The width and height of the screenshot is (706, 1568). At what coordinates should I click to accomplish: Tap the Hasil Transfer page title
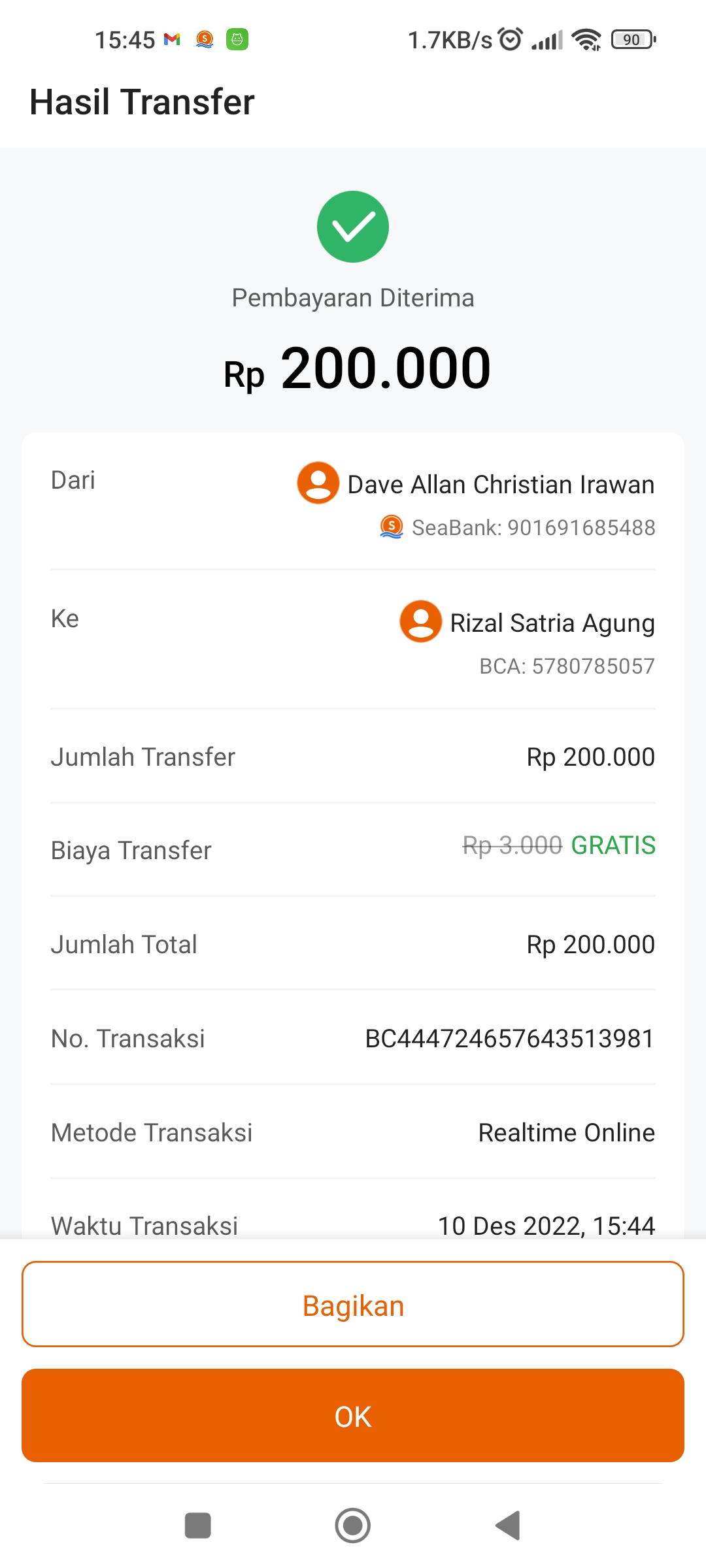pos(143,102)
